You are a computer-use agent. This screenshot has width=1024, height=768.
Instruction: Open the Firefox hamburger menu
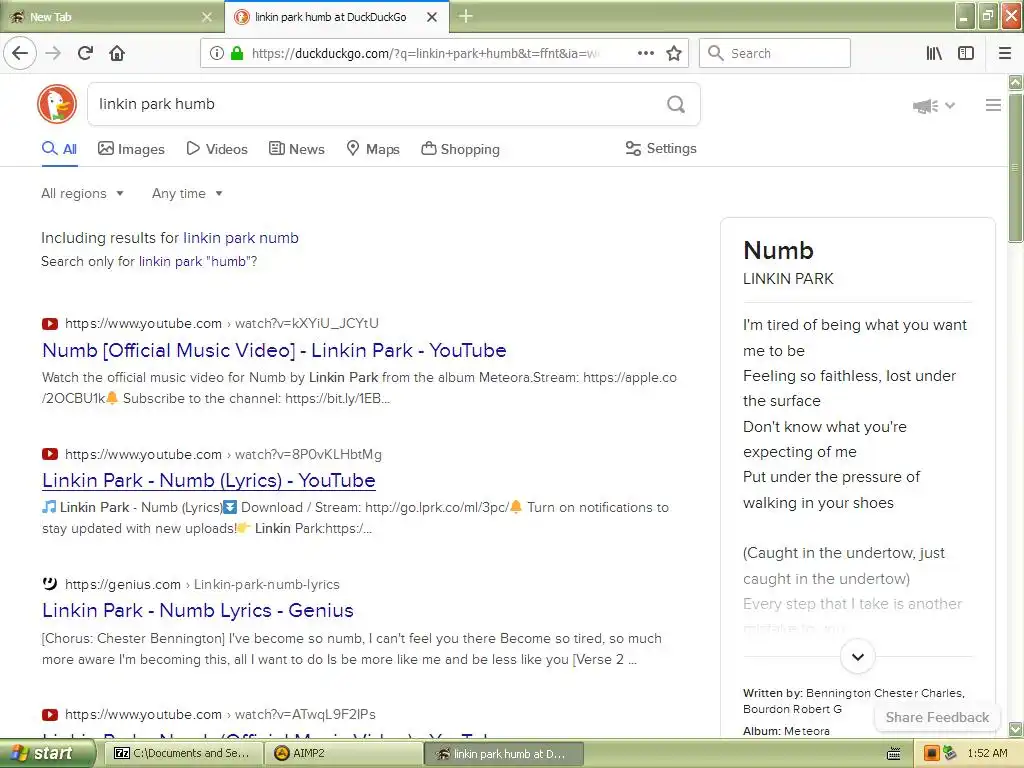[1005, 53]
